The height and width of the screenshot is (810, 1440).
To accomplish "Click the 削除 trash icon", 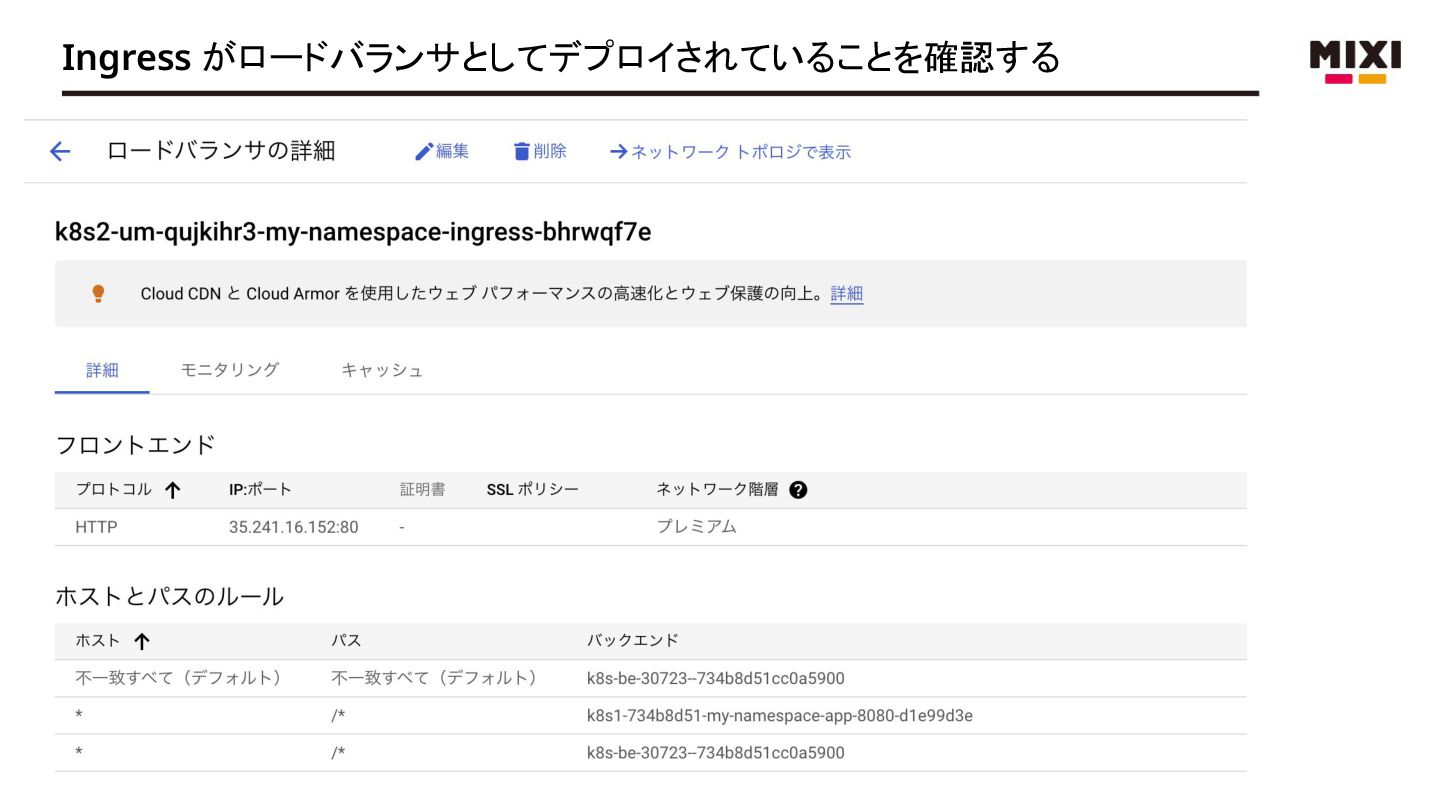I will click(521, 151).
